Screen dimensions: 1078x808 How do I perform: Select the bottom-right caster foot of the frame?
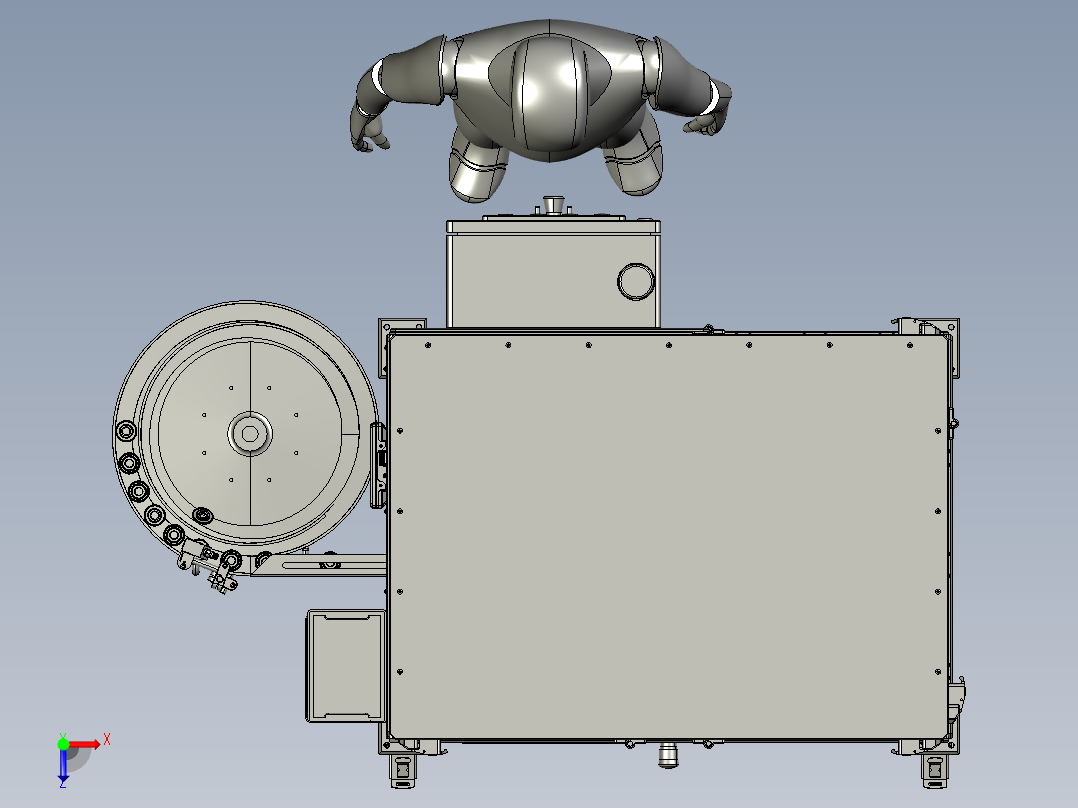click(934, 770)
